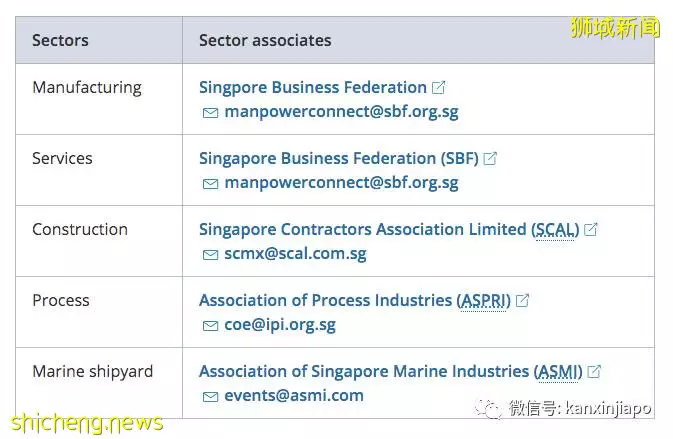Click envelope icon in Services row
This screenshot has height=439, width=673.
point(210,184)
